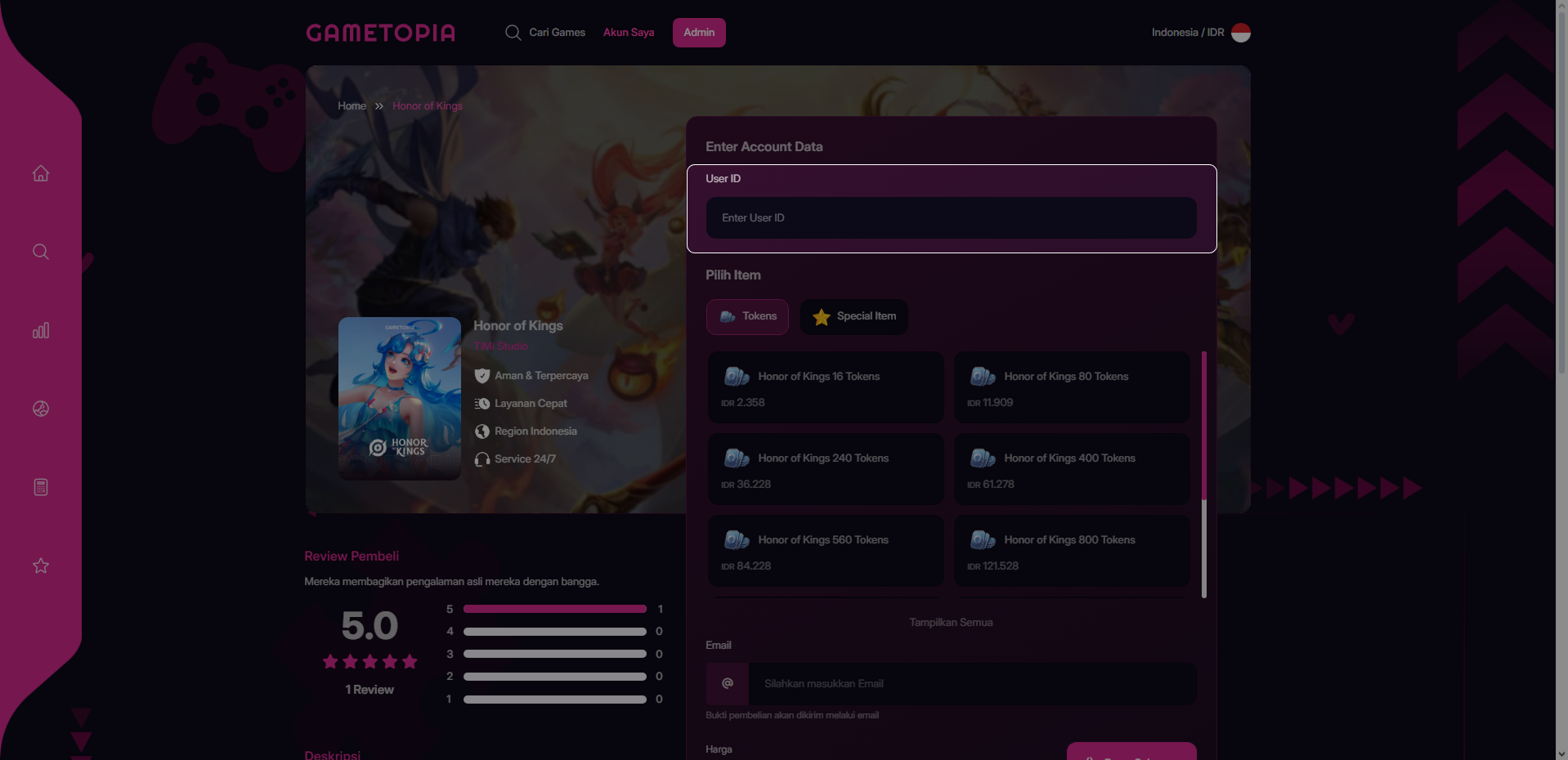Image resolution: width=1568 pixels, height=760 pixels.
Task: Focus the Silahkan masukkan Email field
Action: pyautogui.click(x=972, y=683)
